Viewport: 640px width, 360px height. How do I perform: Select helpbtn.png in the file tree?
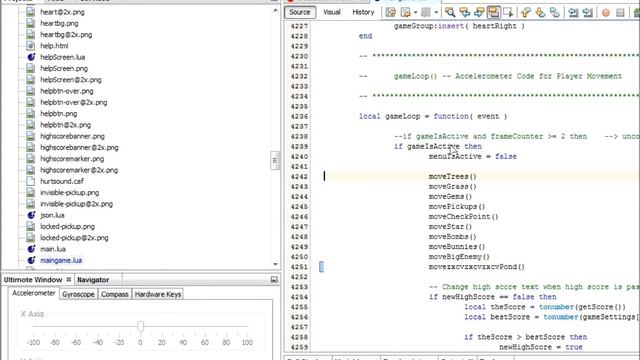pyautogui.click(x=59, y=113)
